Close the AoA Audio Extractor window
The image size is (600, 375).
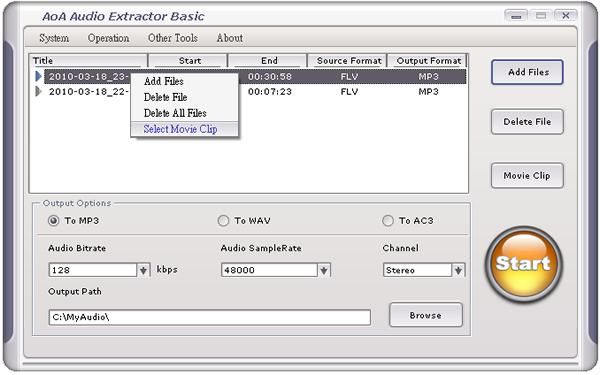pyautogui.click(x=566, y=16)
